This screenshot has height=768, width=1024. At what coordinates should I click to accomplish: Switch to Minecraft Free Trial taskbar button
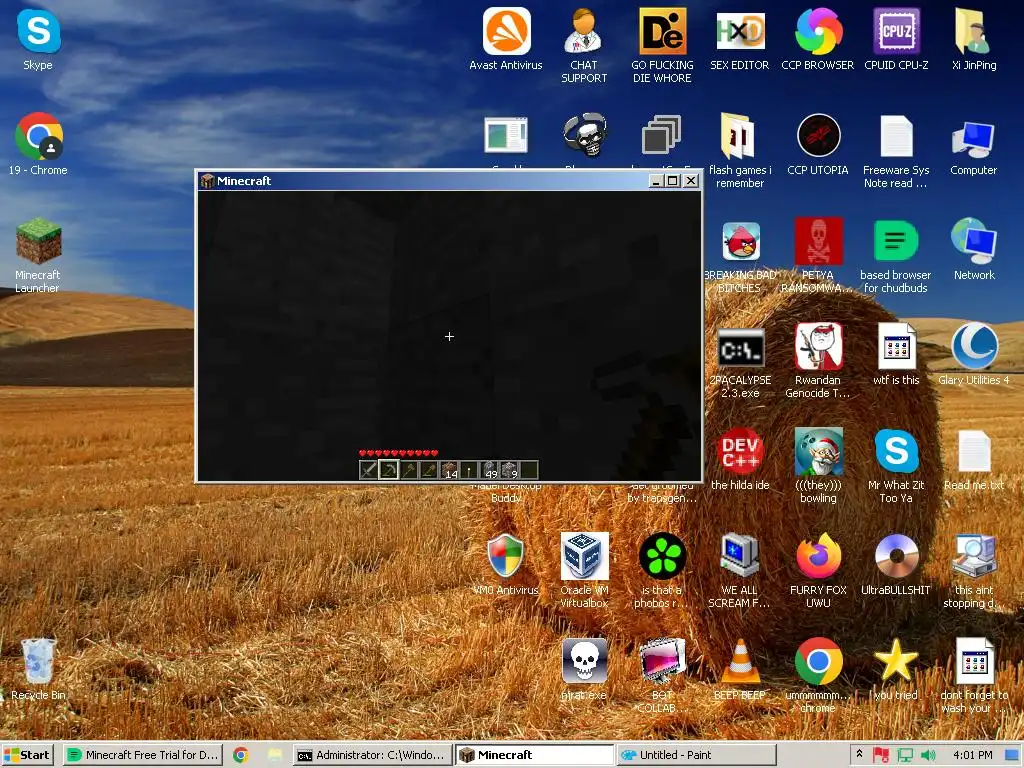point(143,755)
